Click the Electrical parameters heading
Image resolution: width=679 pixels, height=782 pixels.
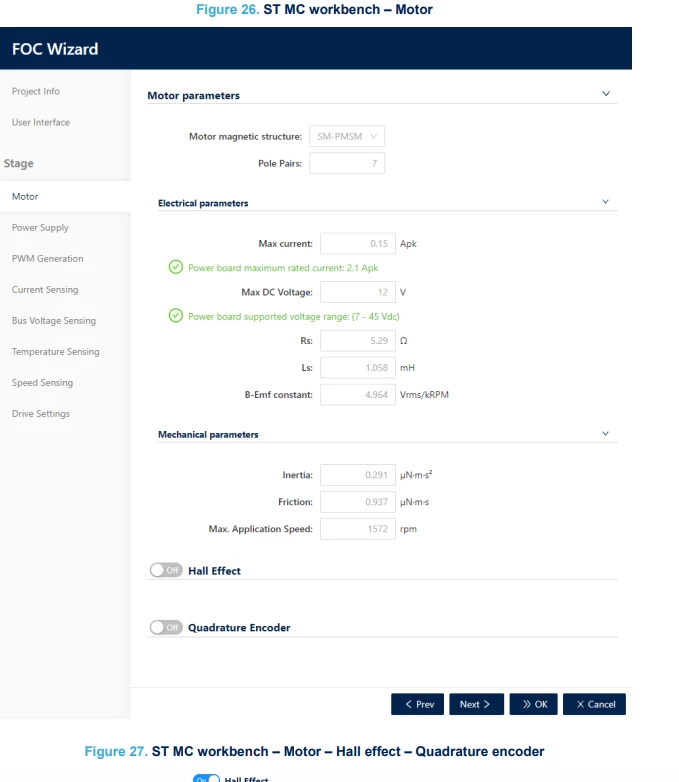[x=203, y=203]
